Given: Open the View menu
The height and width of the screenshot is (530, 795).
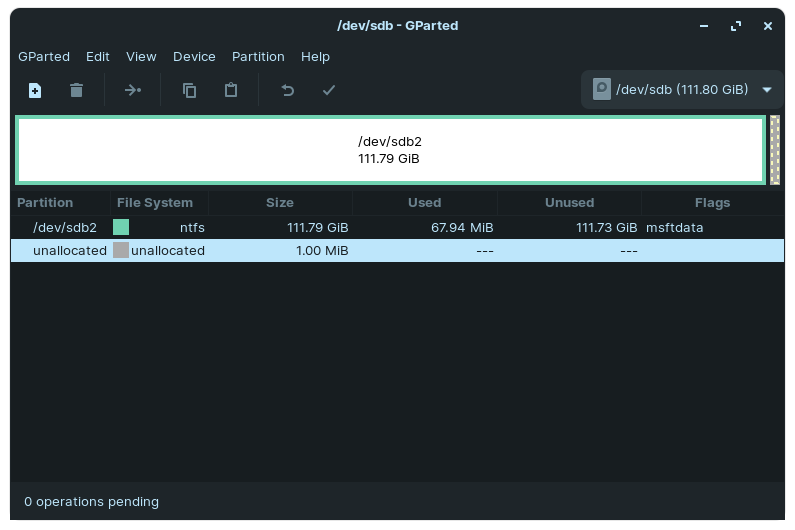Looking at the screenshot, I should tap(141, 57).
